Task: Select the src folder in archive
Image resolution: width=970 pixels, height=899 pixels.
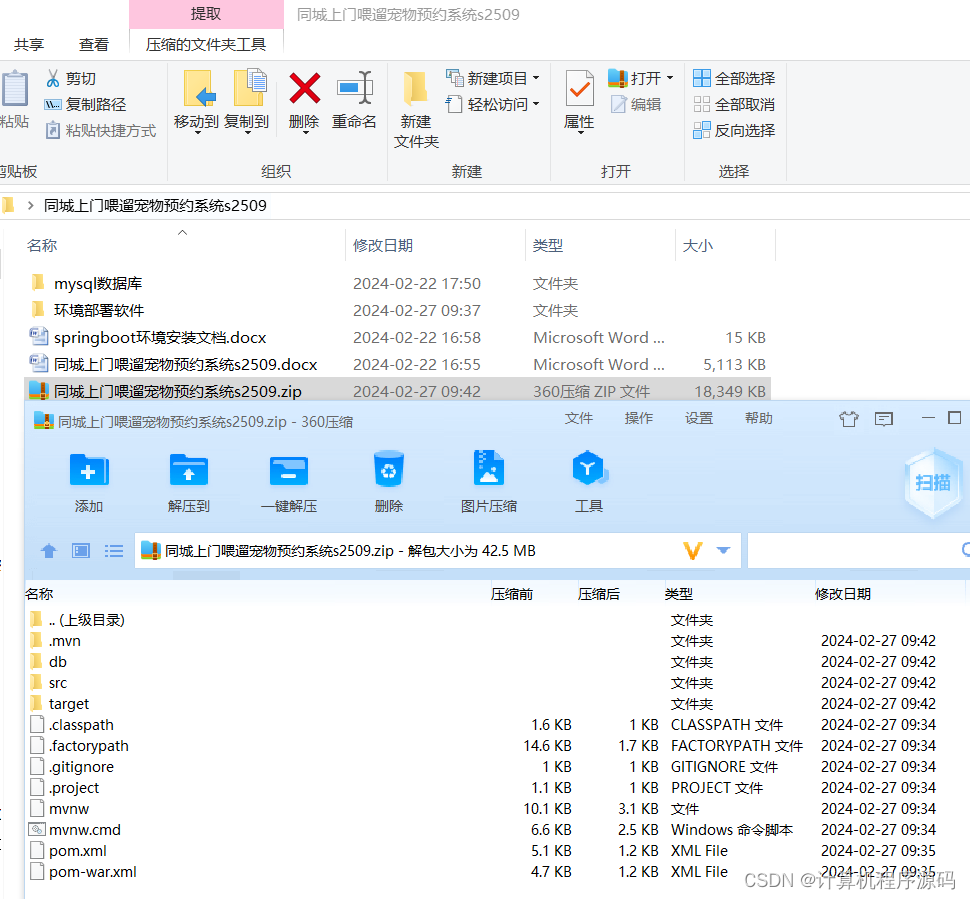Action: coord(58,683)
